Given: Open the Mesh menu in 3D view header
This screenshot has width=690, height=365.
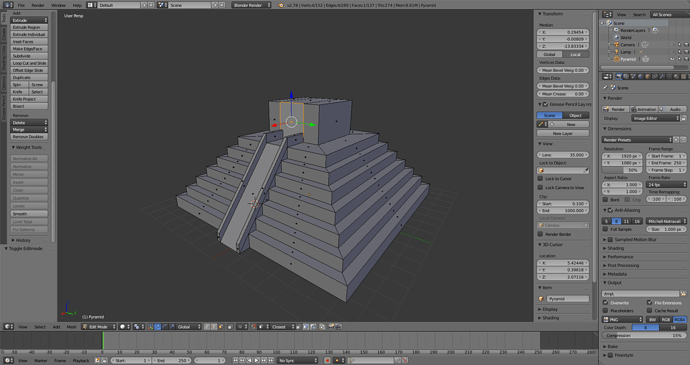Looking at the screenshot, I should pos(71,327).
